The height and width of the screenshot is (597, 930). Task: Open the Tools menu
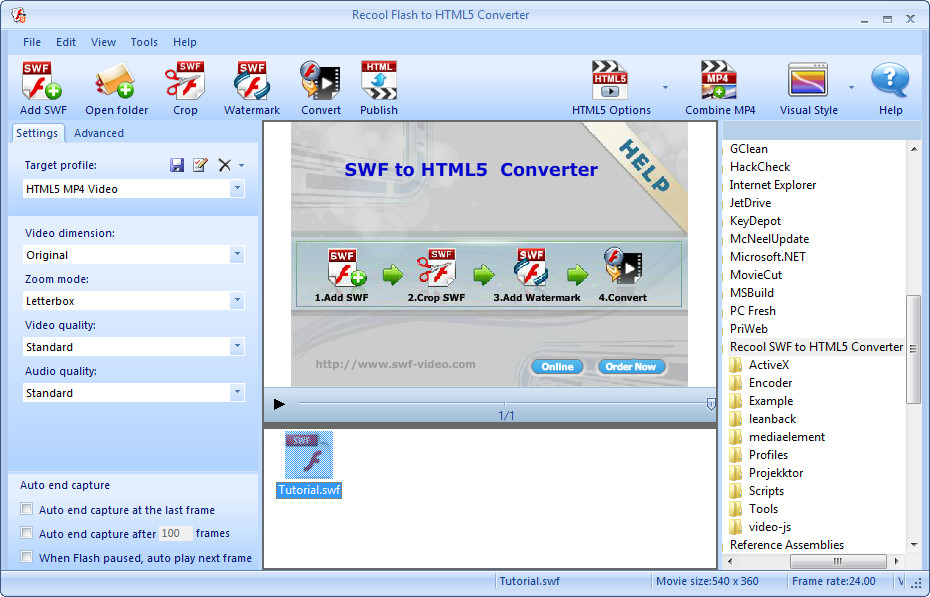pyautogui.click(x=144, y=42)
